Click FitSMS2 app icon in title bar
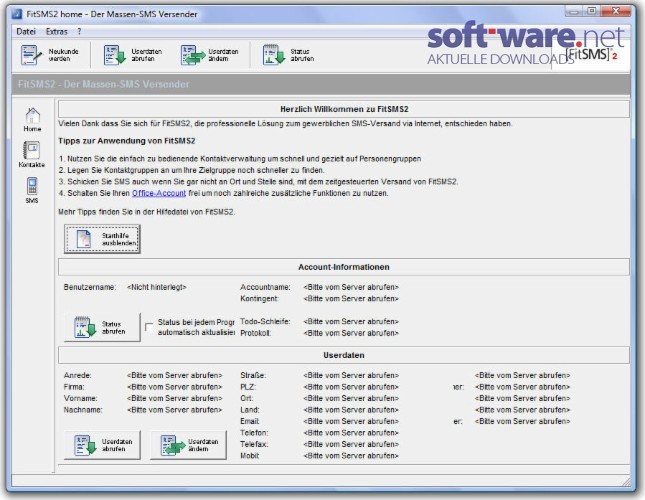 coord(17,14)
